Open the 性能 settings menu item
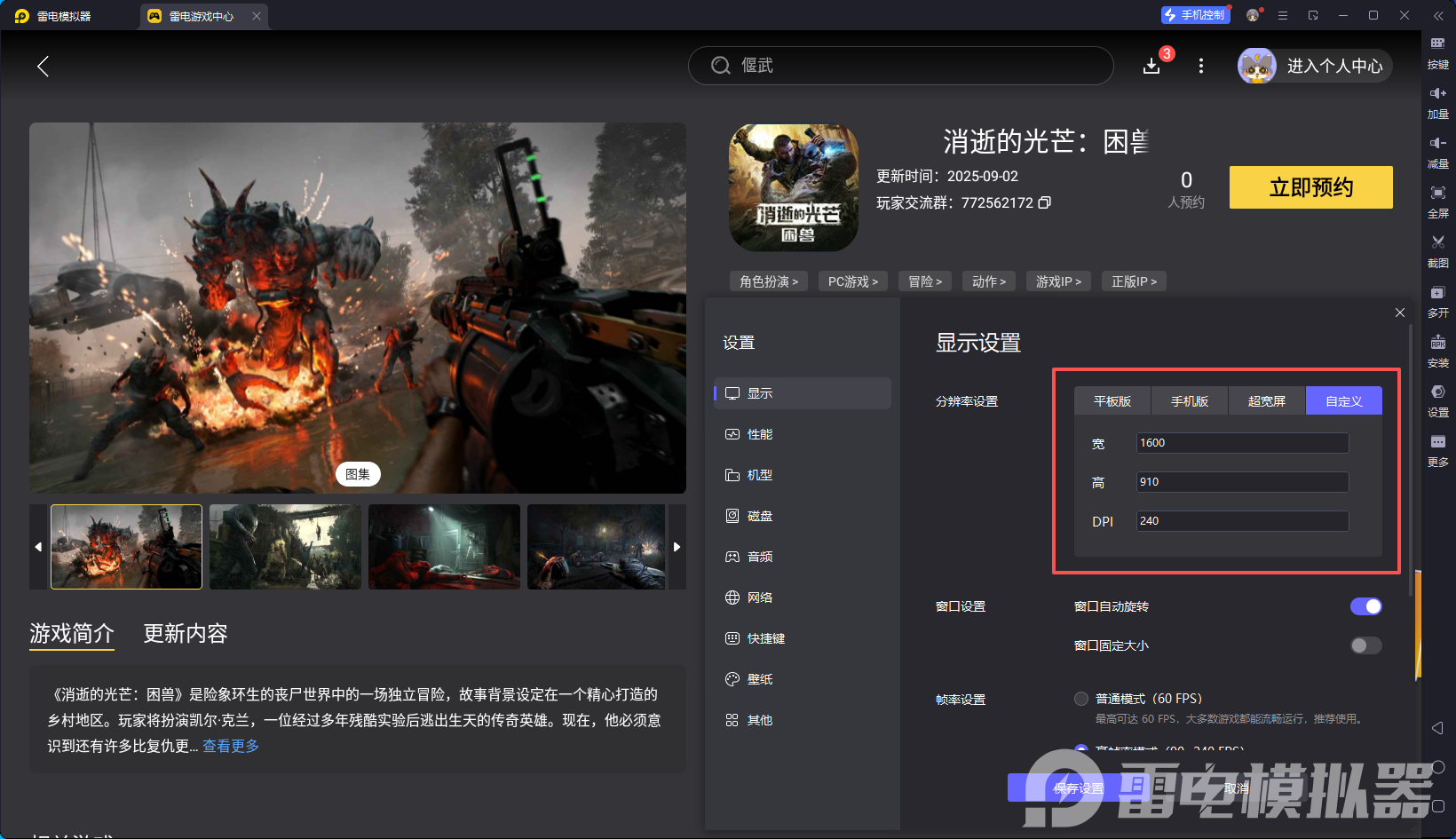 [x=760, y=434]
